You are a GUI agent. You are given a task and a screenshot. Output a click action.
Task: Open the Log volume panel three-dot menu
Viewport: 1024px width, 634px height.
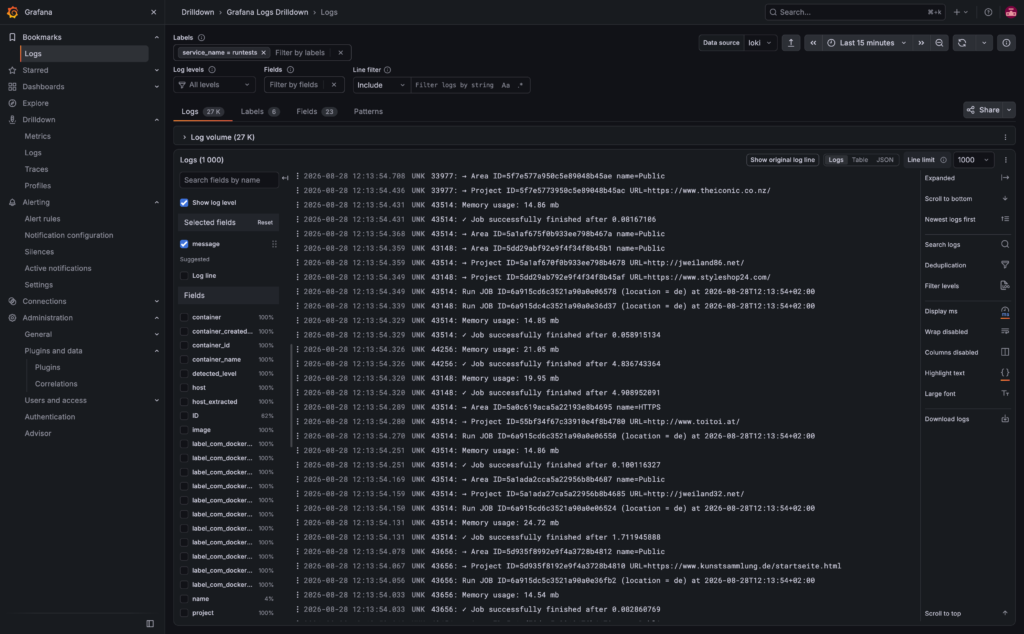(1005, 137)
